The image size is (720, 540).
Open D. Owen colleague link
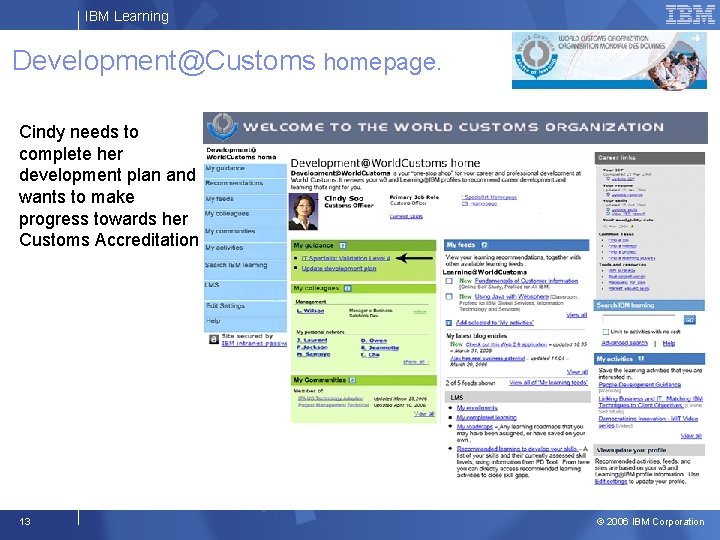point(374,341)
